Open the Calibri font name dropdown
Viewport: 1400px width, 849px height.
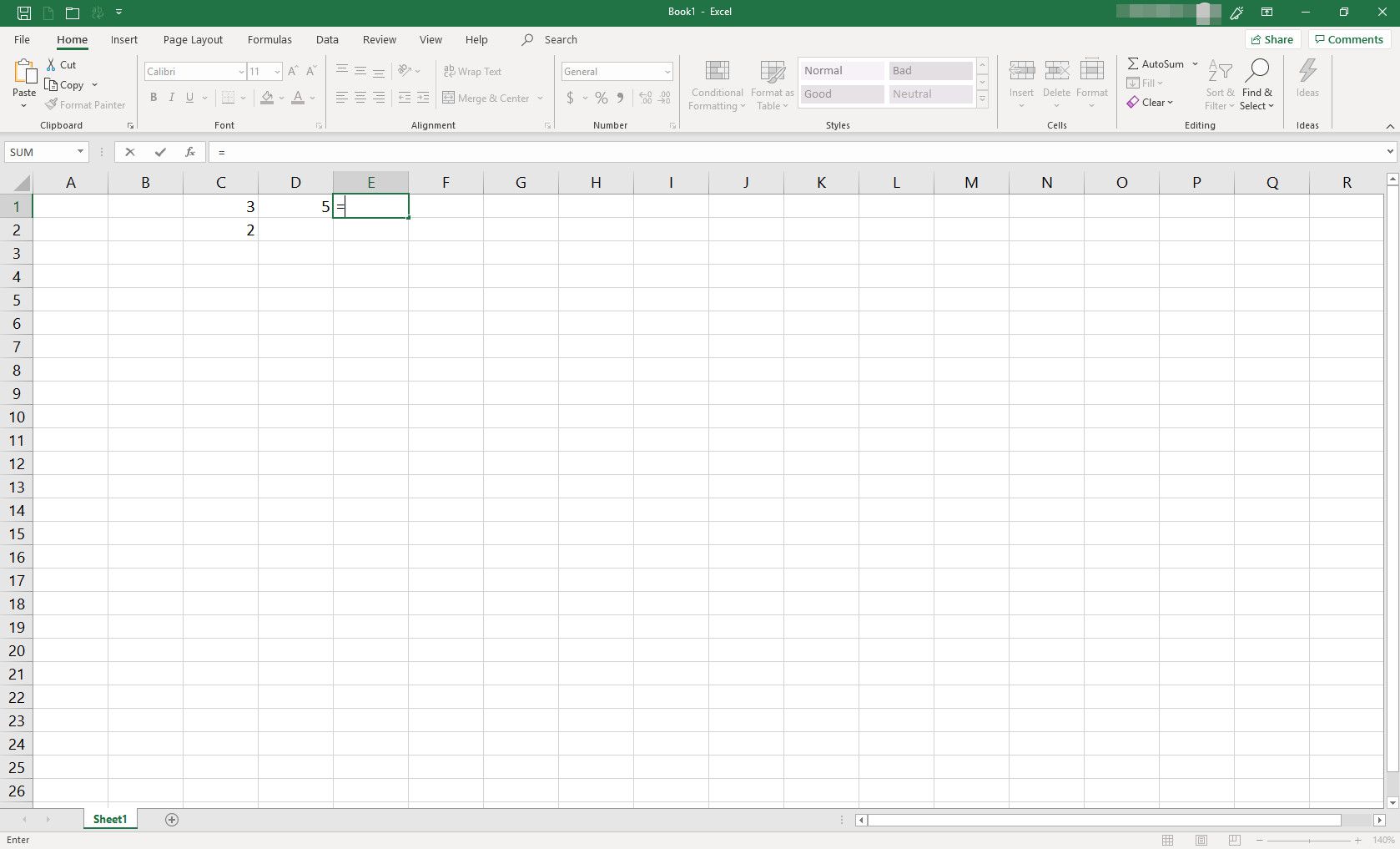241,72
